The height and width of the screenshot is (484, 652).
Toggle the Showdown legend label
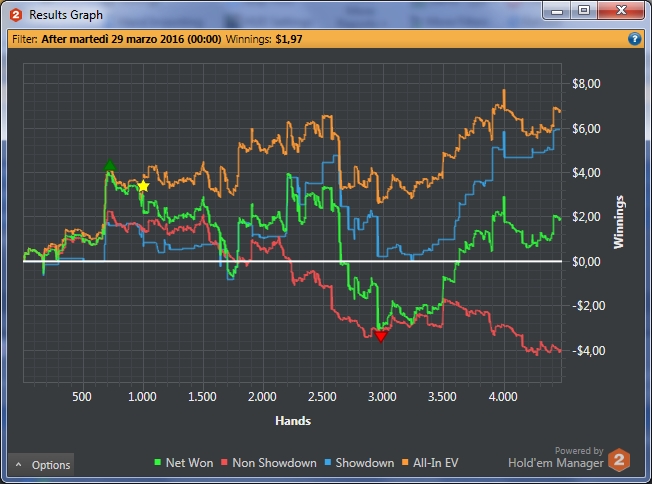click(365, 463)
